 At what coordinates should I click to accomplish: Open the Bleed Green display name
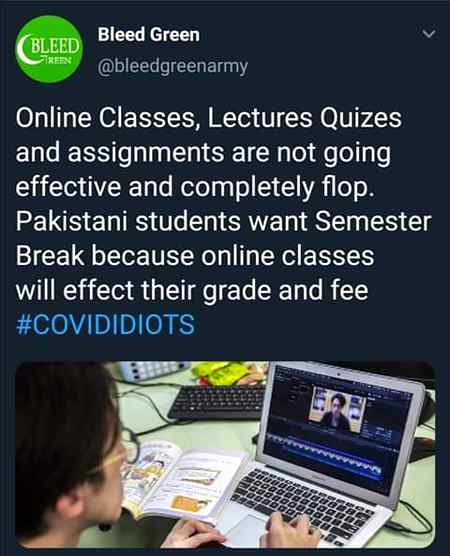point(149,34)
